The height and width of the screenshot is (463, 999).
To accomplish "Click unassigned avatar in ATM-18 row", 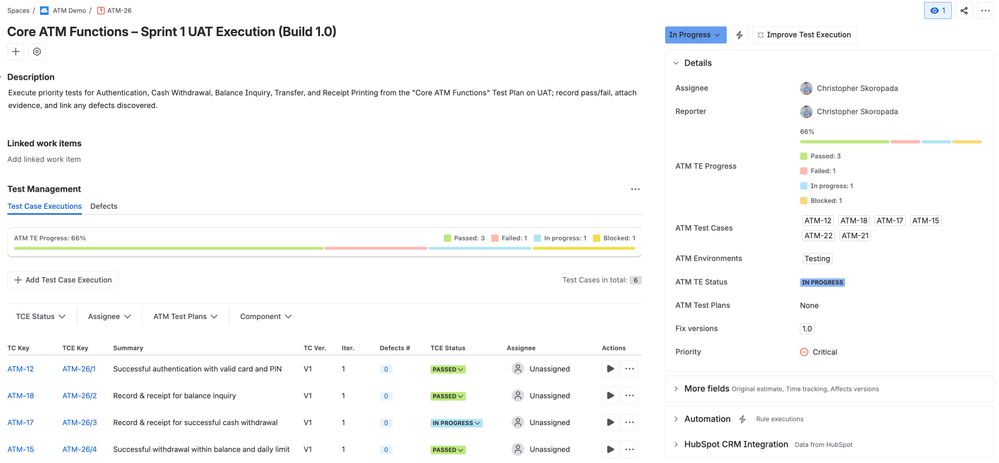I will click(x=518, y=395).
